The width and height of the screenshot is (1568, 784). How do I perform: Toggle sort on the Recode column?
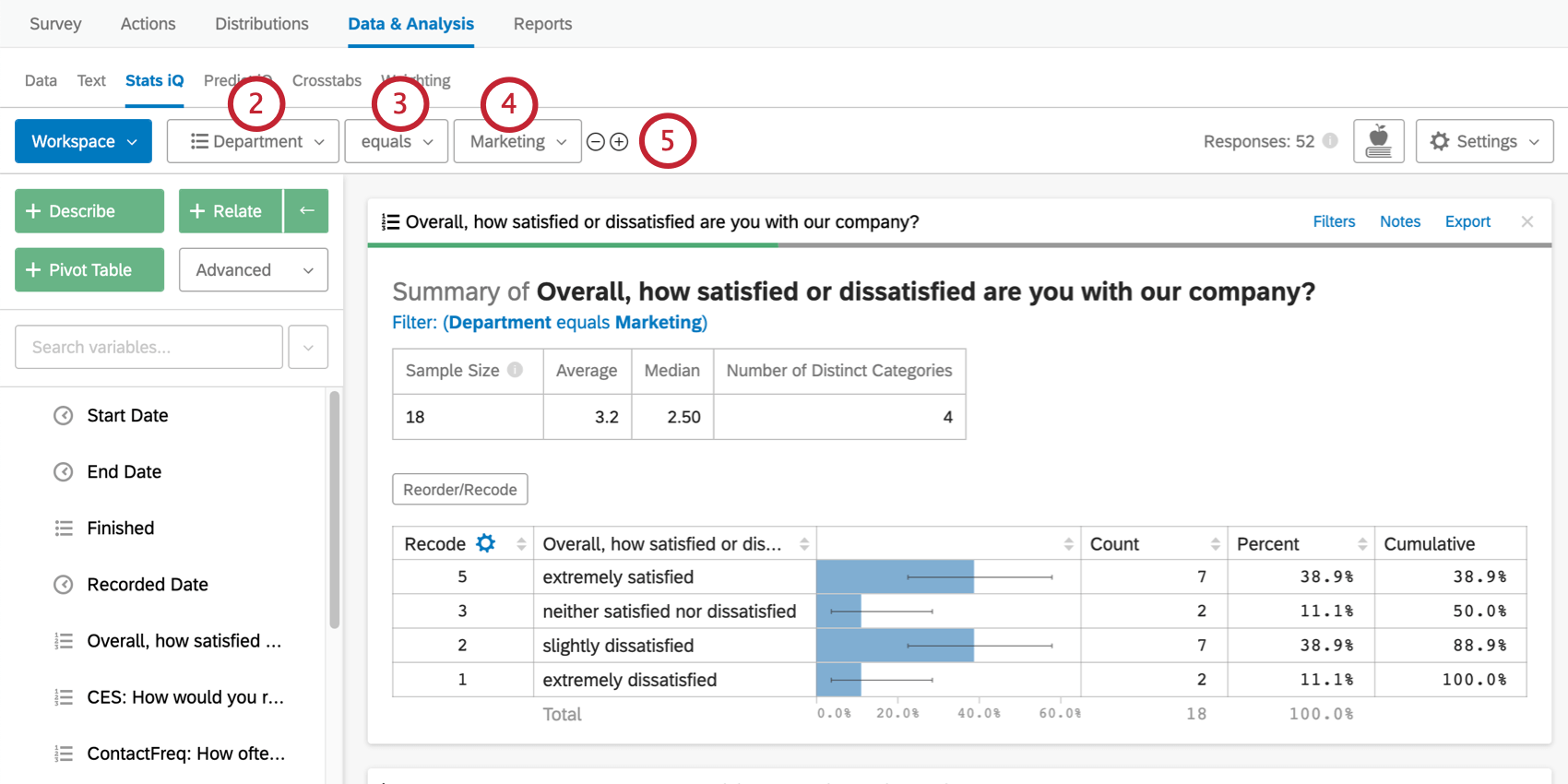(x=520, y=544)
